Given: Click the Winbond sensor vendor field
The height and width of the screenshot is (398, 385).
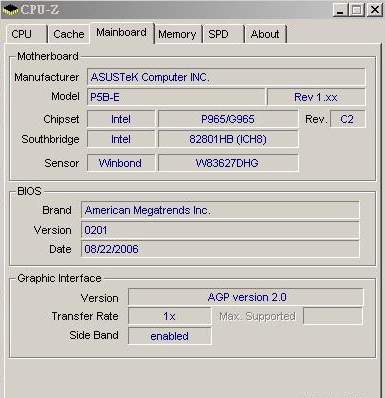Looking at the screenshot, I should tap(121, 163).
